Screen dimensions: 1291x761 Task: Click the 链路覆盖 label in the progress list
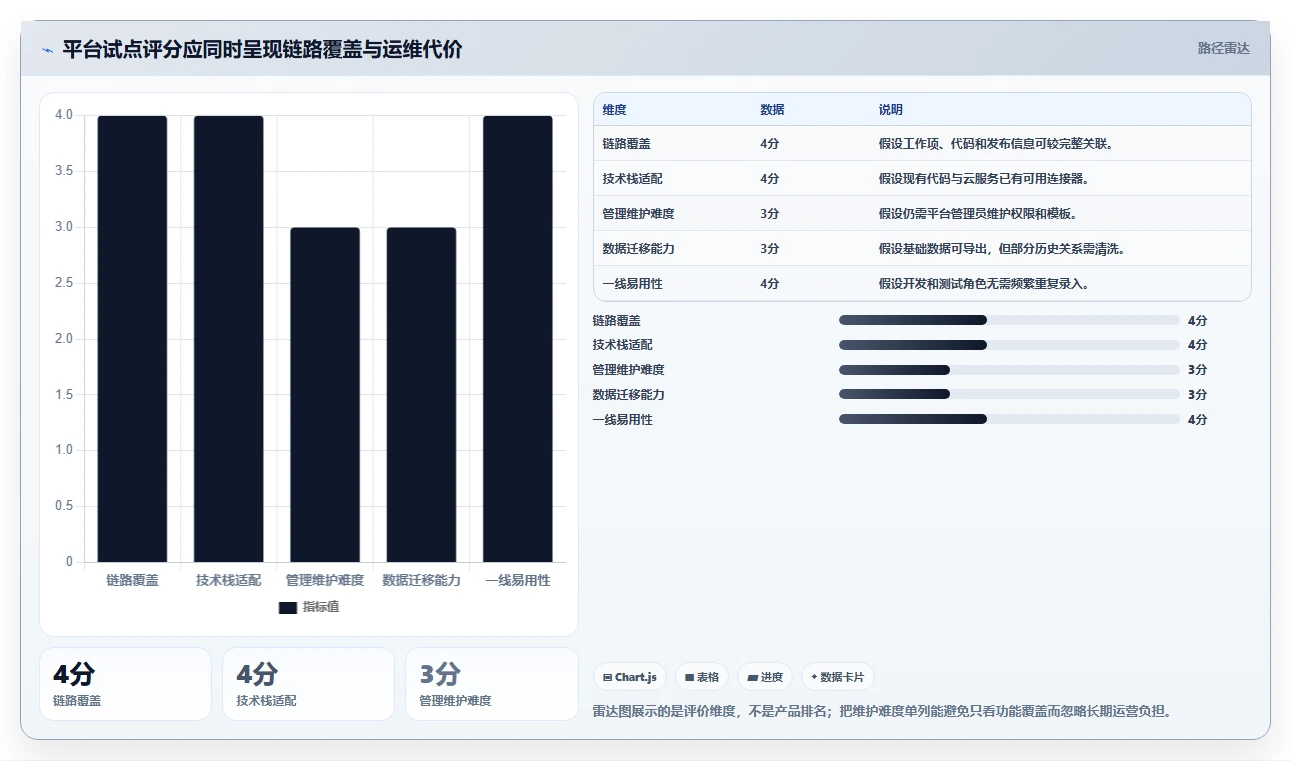coord(616,321)
